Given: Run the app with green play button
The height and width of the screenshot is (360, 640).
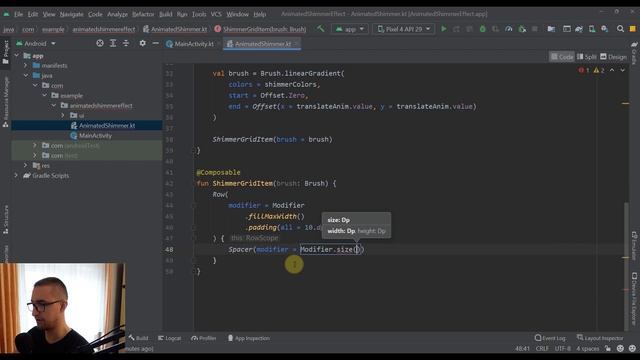Looking at the screenshot, I should pos(444,29).
